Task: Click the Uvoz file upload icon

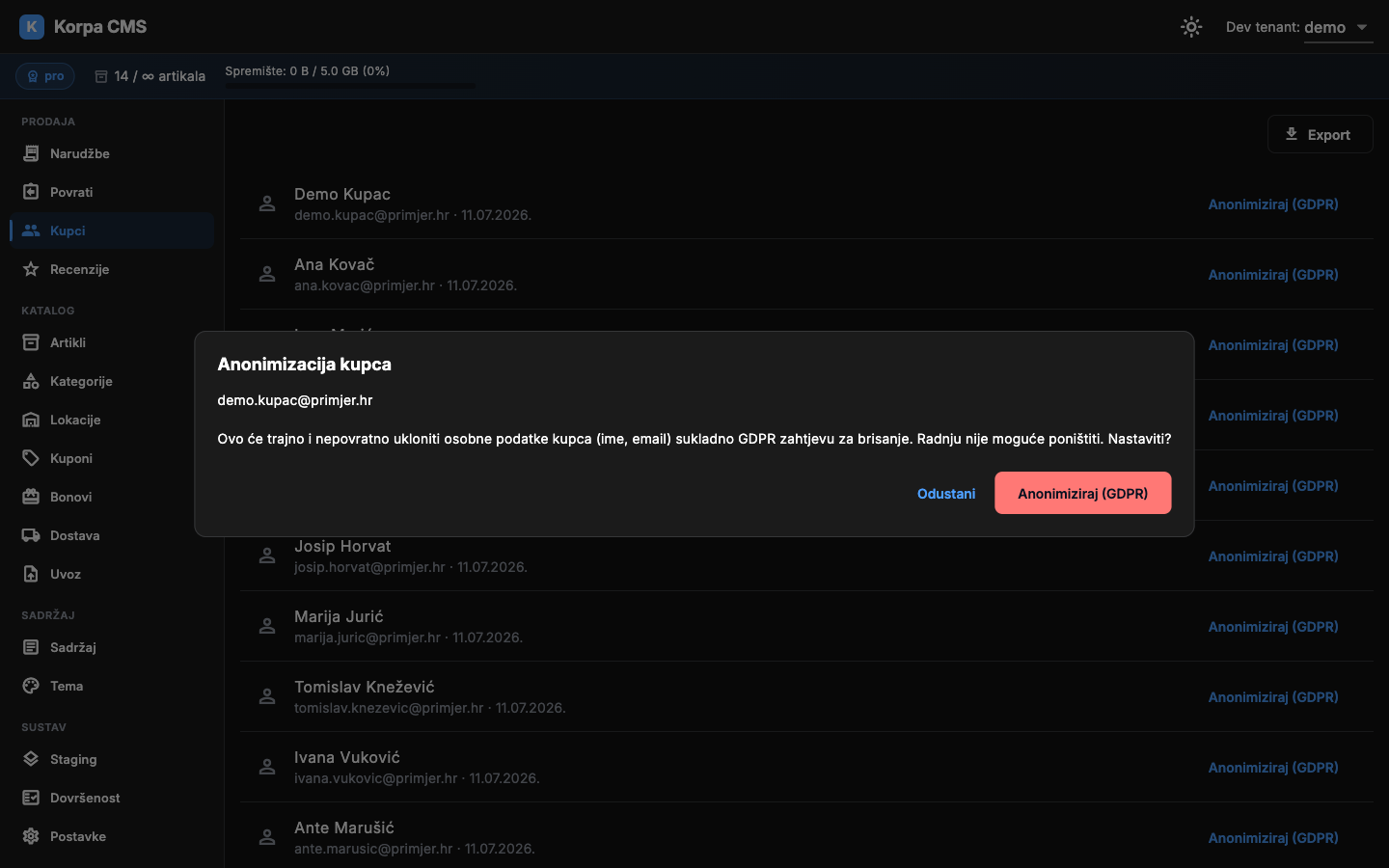Action: (x=31, y=574)
